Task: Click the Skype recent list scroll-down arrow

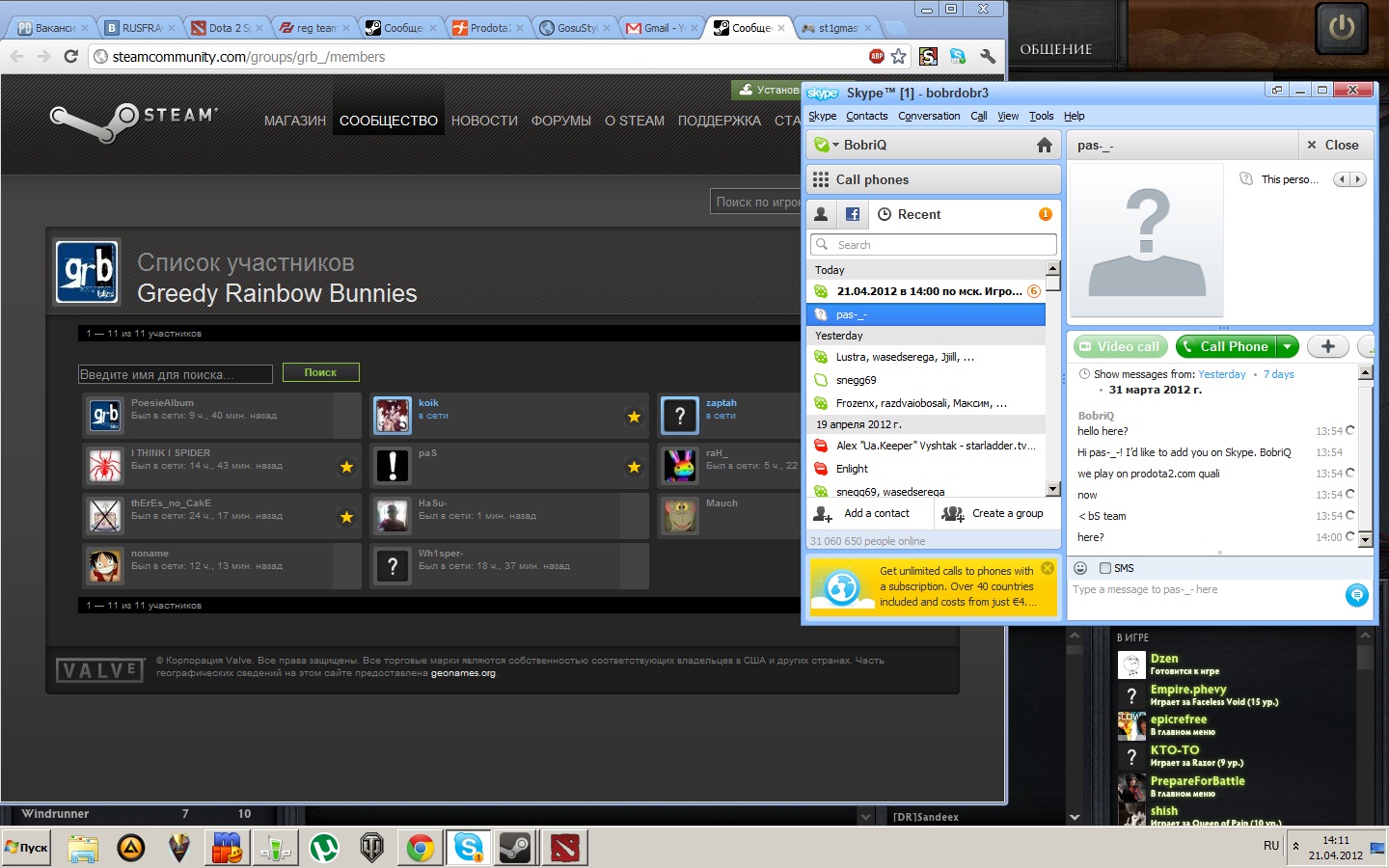Action: [1052, 489]
